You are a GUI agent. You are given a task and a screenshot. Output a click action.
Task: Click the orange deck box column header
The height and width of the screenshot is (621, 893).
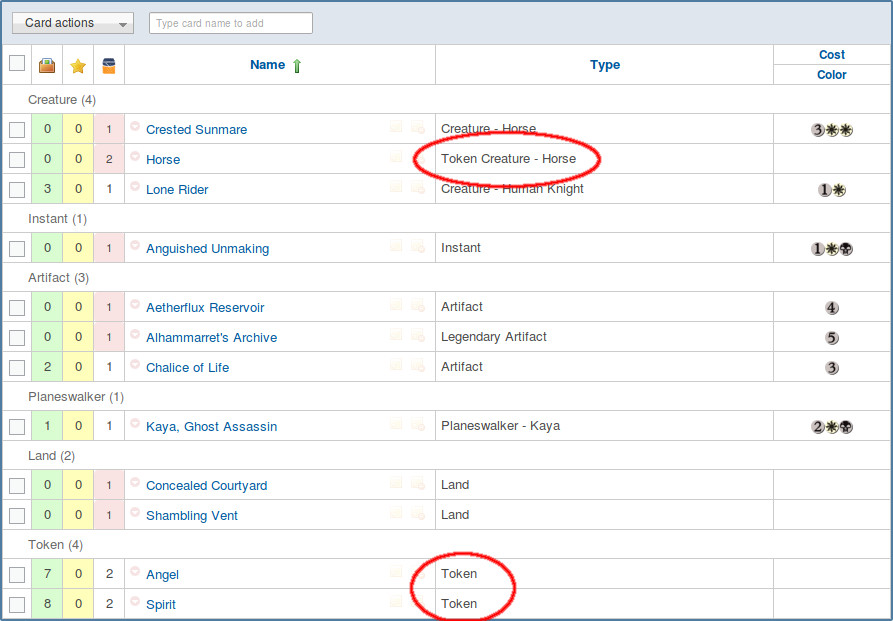click(109, 65)
